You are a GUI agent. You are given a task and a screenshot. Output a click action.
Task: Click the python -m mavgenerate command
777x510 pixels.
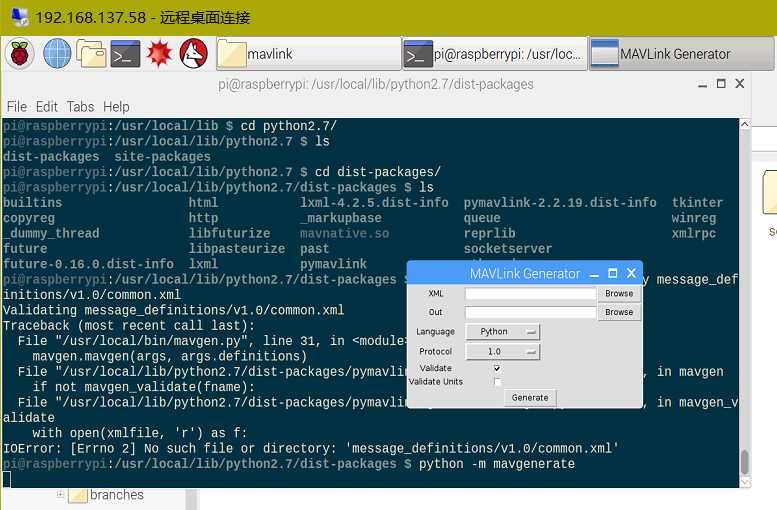click(x=497, y=464)
